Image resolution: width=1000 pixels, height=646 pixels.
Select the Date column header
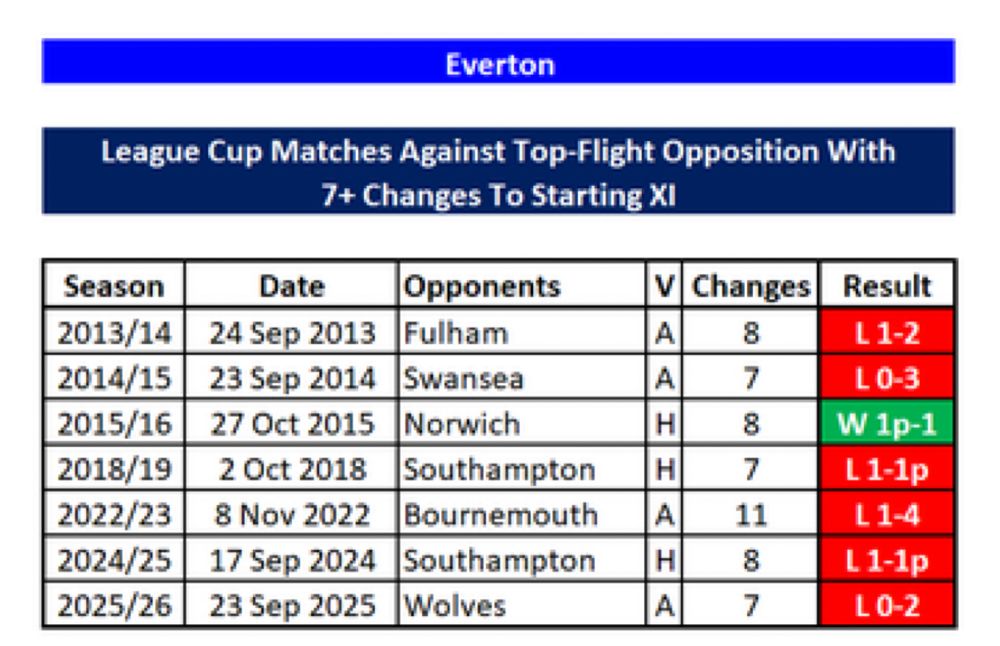coord(291,287)
